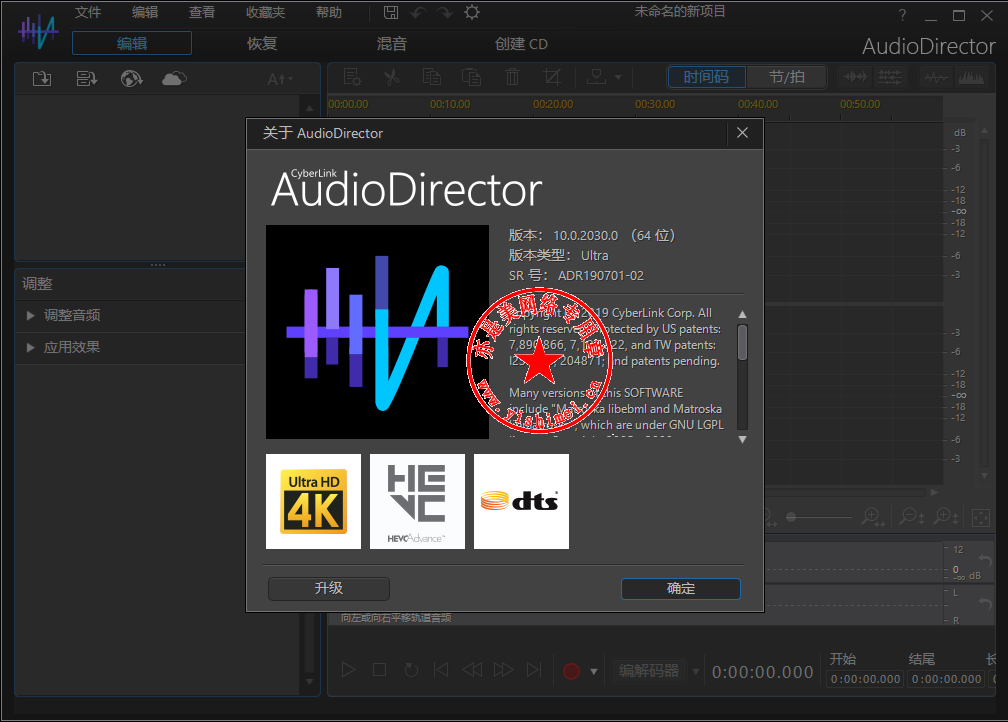Open preferences via the gear icon
Screen dimensions: 1008x722
click(x=472, y=12)
